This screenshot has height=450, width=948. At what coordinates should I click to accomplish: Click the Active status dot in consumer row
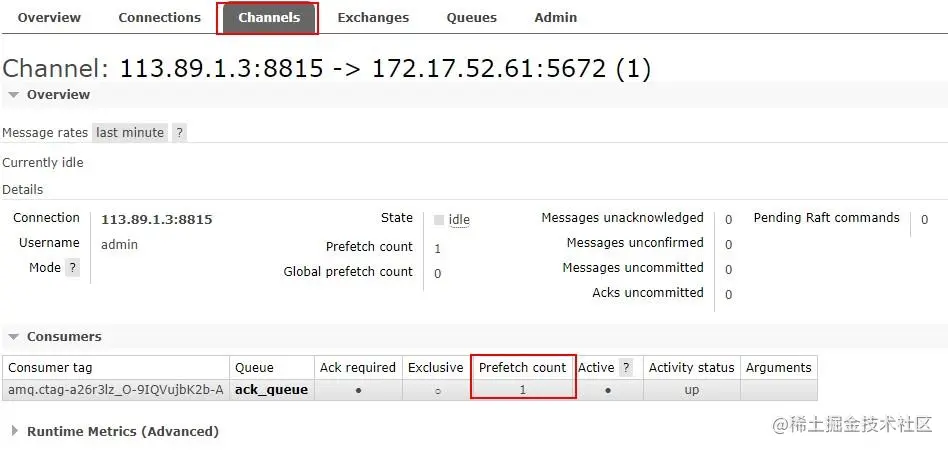coord(608,391)
